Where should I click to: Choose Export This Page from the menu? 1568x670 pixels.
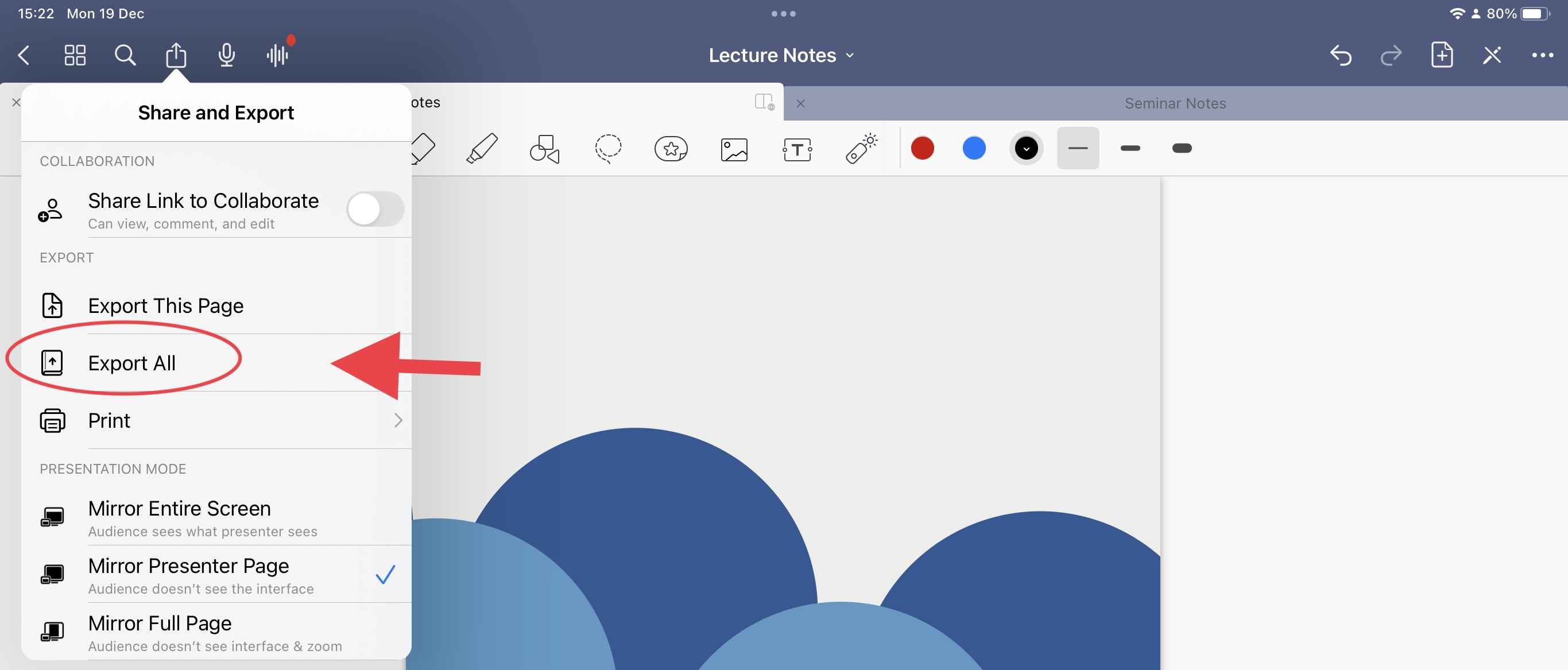click(x=165, y=305)
